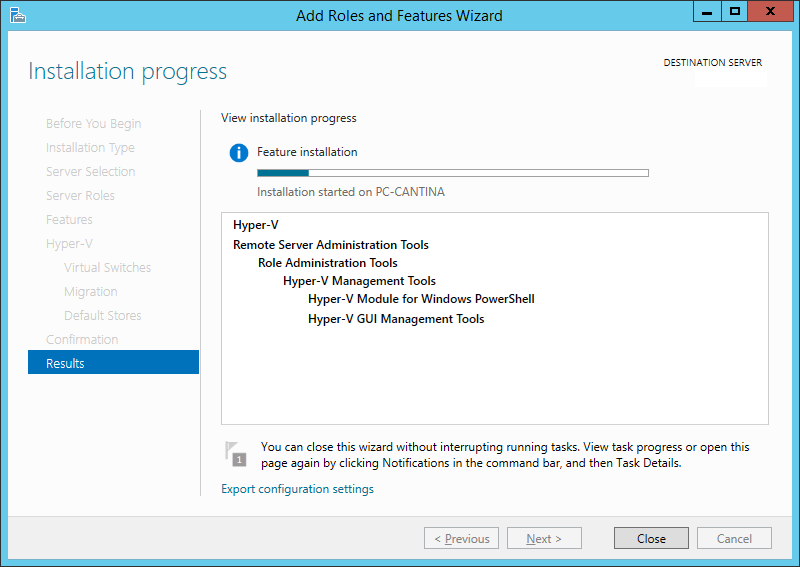
Task: Click Role Administration Tools entry
Action: 328,263
